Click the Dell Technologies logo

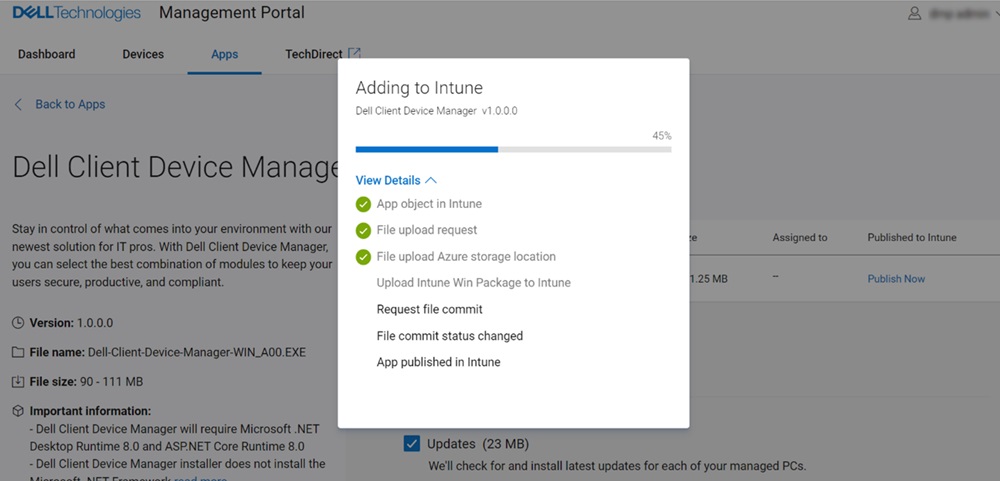76,13
